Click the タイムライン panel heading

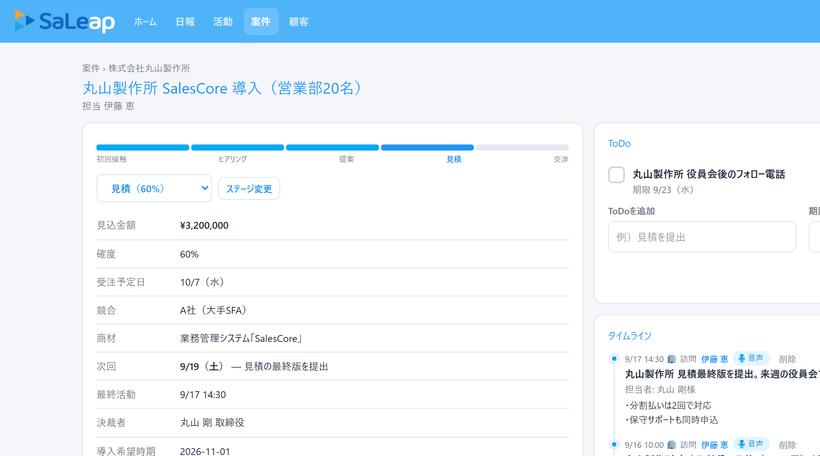[x=630, y=336]
